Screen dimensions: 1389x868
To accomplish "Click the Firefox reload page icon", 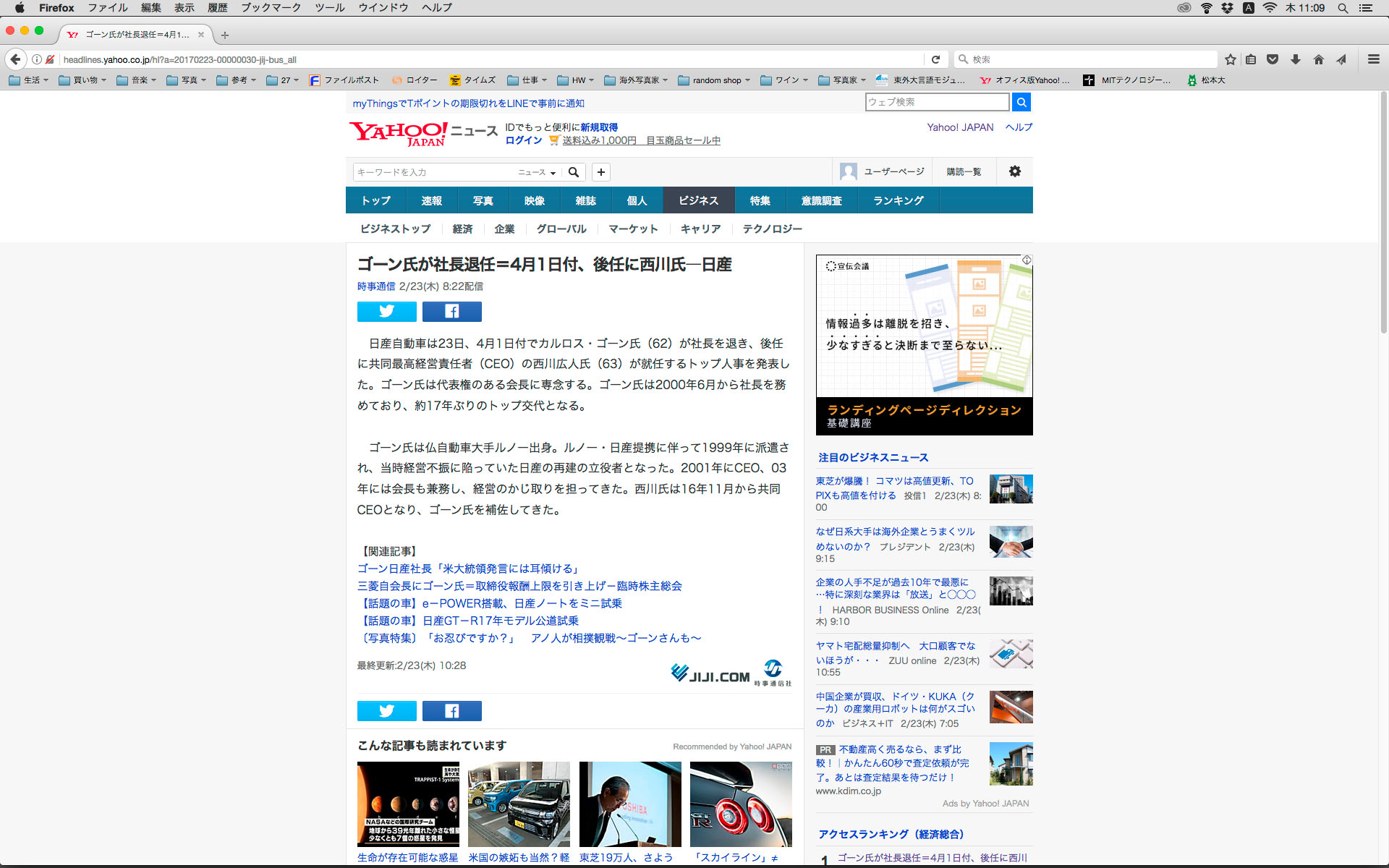I will [x=935, y=59].
